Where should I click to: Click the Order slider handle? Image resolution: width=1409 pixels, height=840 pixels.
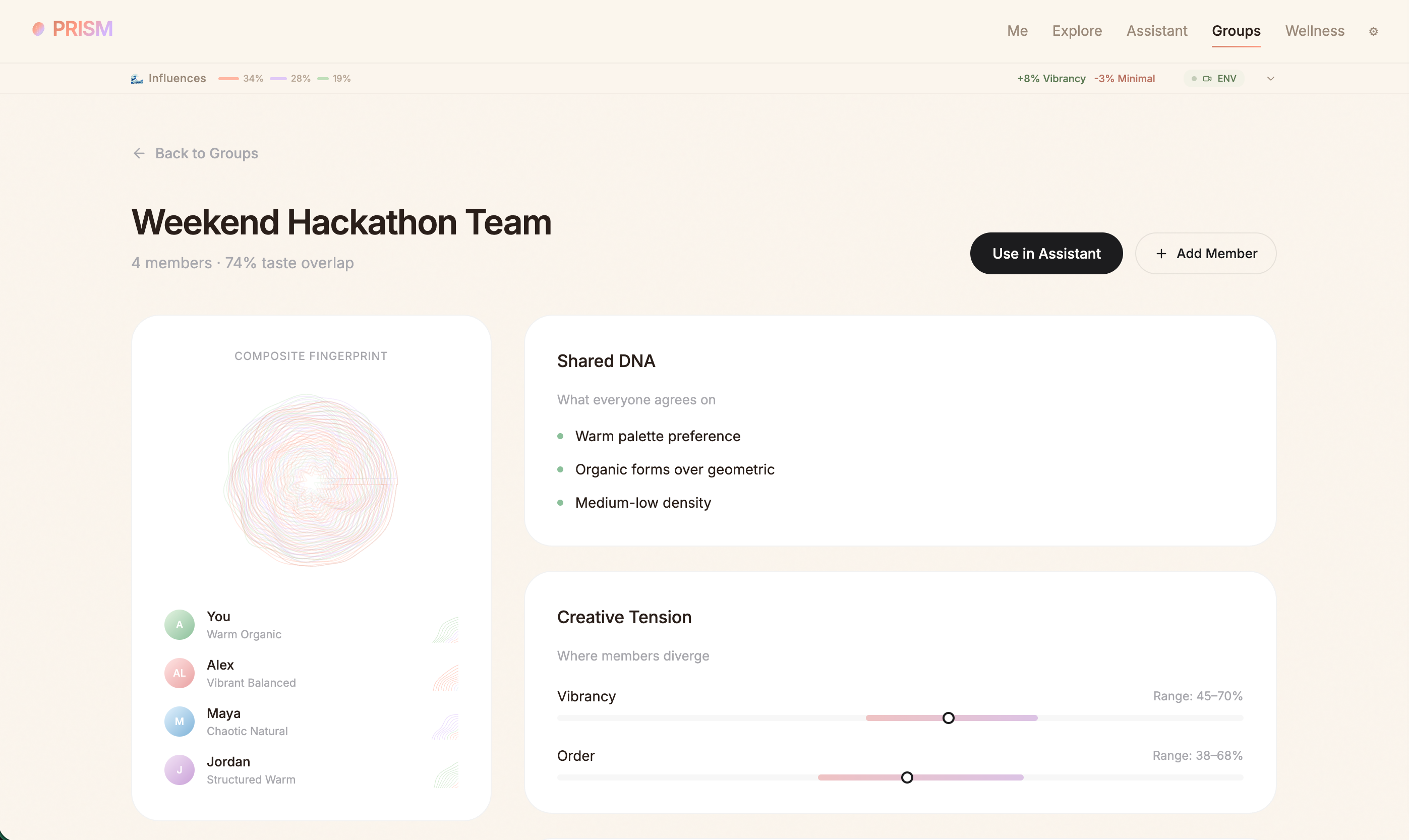[907, 777]
